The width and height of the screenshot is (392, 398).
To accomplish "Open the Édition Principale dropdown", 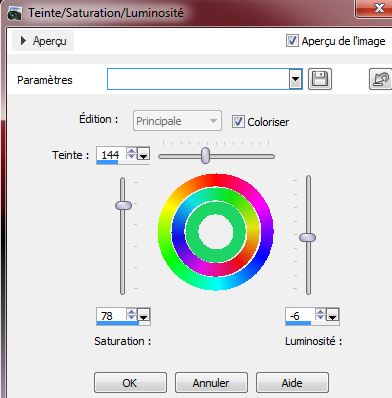I will pyautogui.click(x=177, y=121).
